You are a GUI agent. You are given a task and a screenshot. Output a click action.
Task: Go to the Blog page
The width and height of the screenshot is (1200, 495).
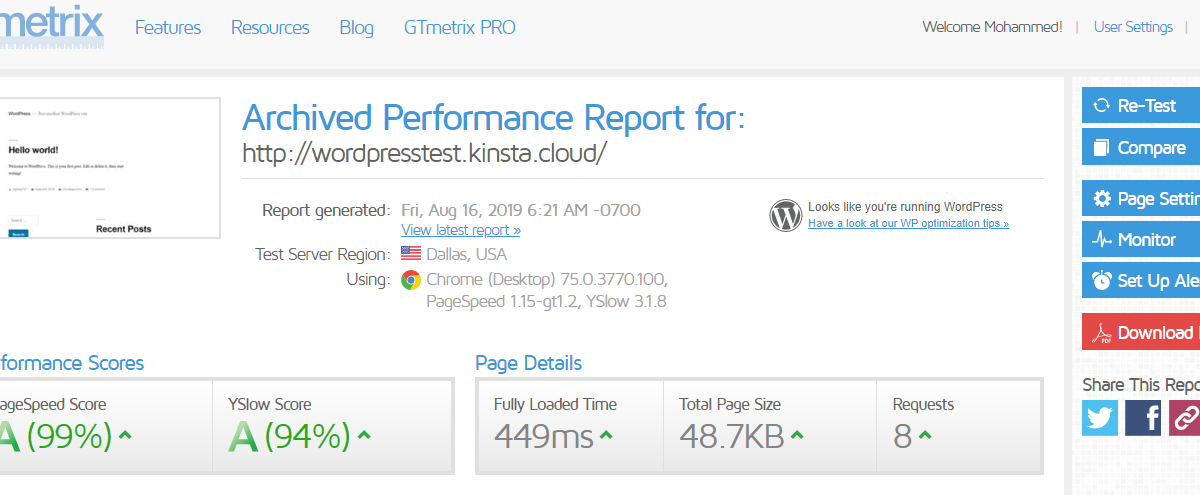[356, 28]
